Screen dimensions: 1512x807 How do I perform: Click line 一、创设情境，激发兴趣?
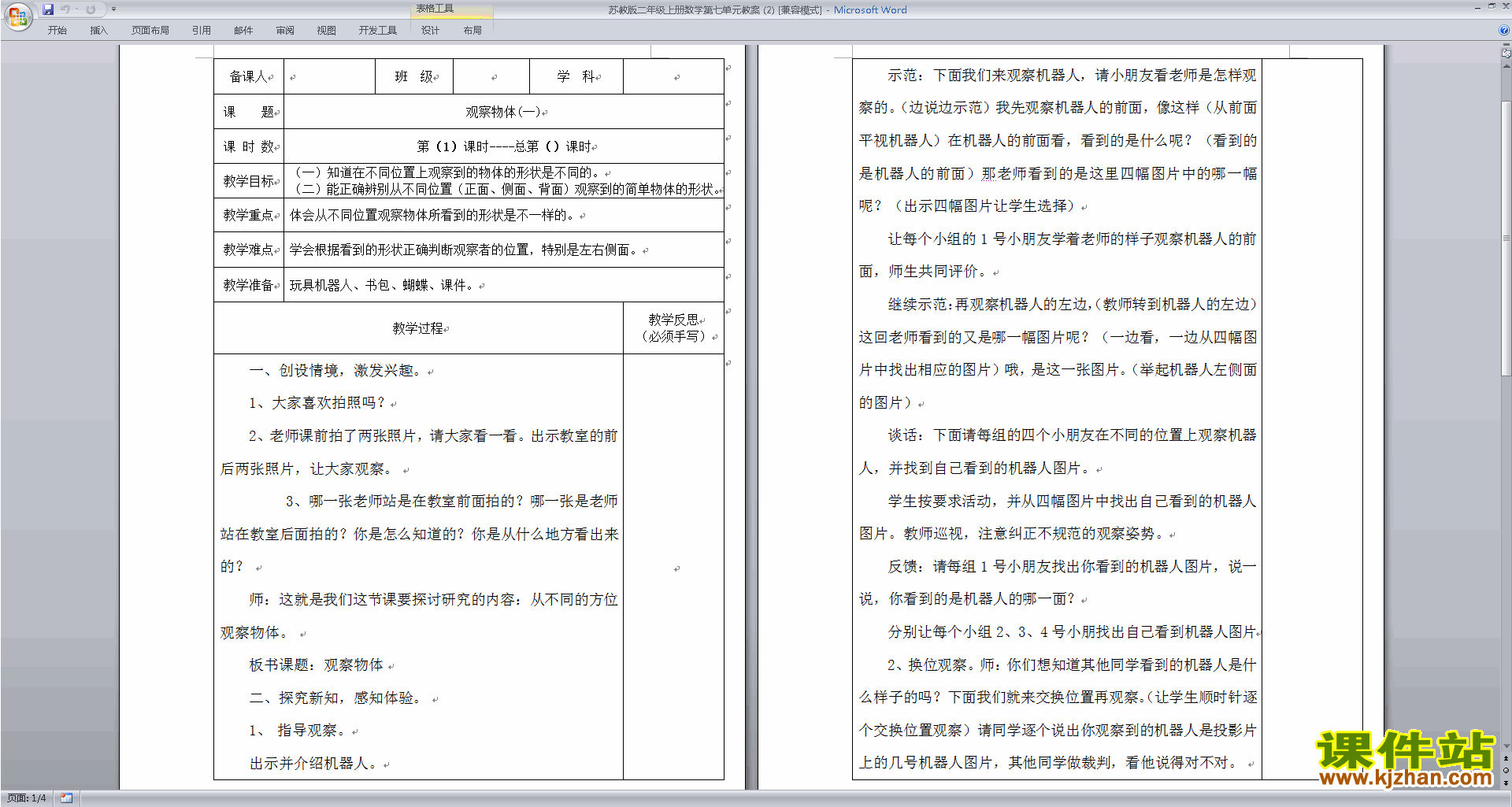point(335,370)
